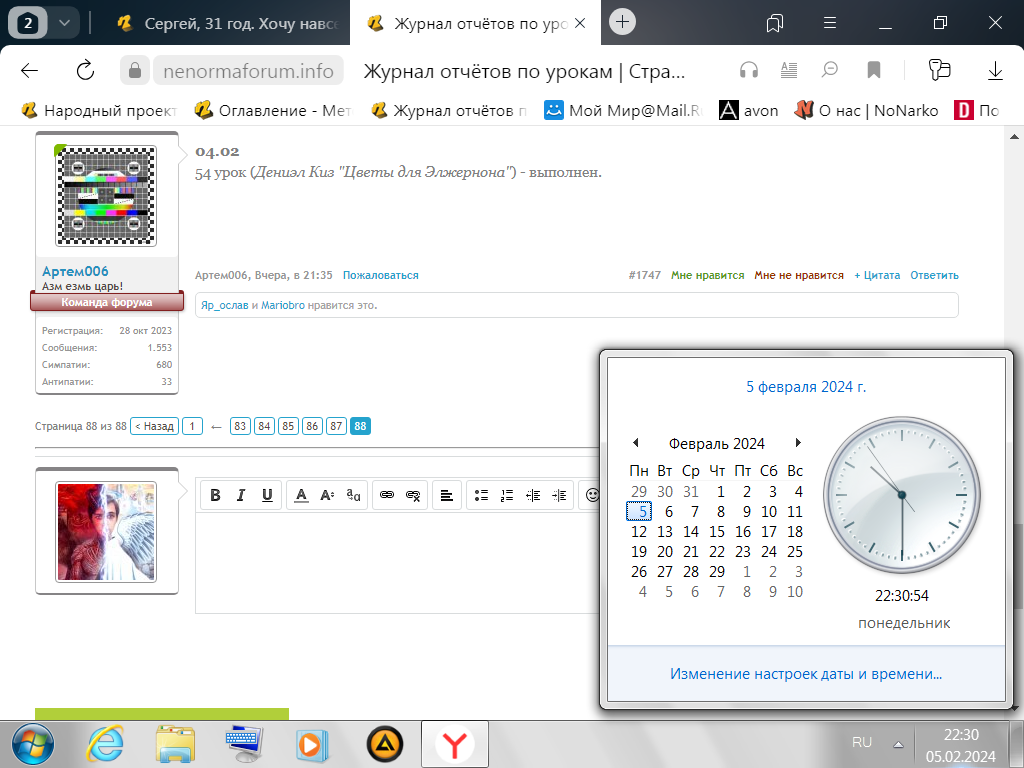Go to next month in the calendar

[x=797, y=443]
